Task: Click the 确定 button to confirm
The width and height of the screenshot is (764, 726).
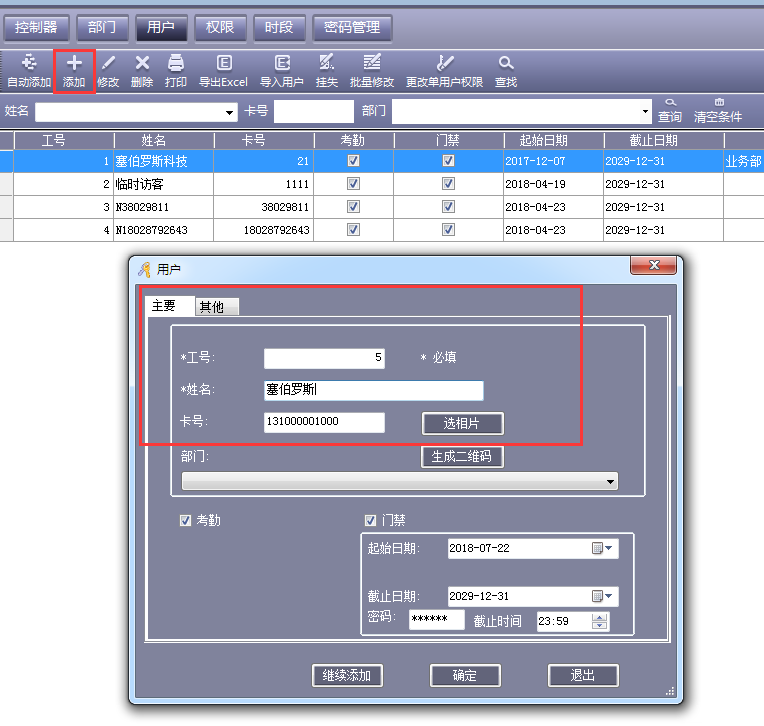Action: 465,676
